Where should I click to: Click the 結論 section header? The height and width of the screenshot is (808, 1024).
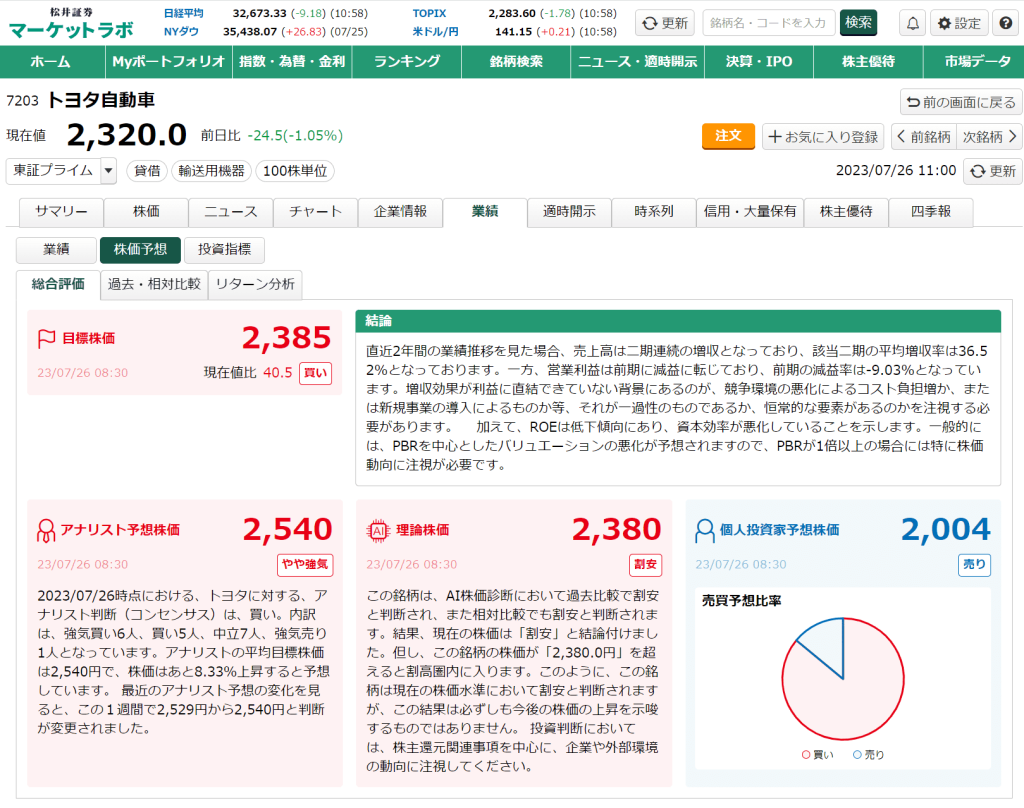pos(678,321)
